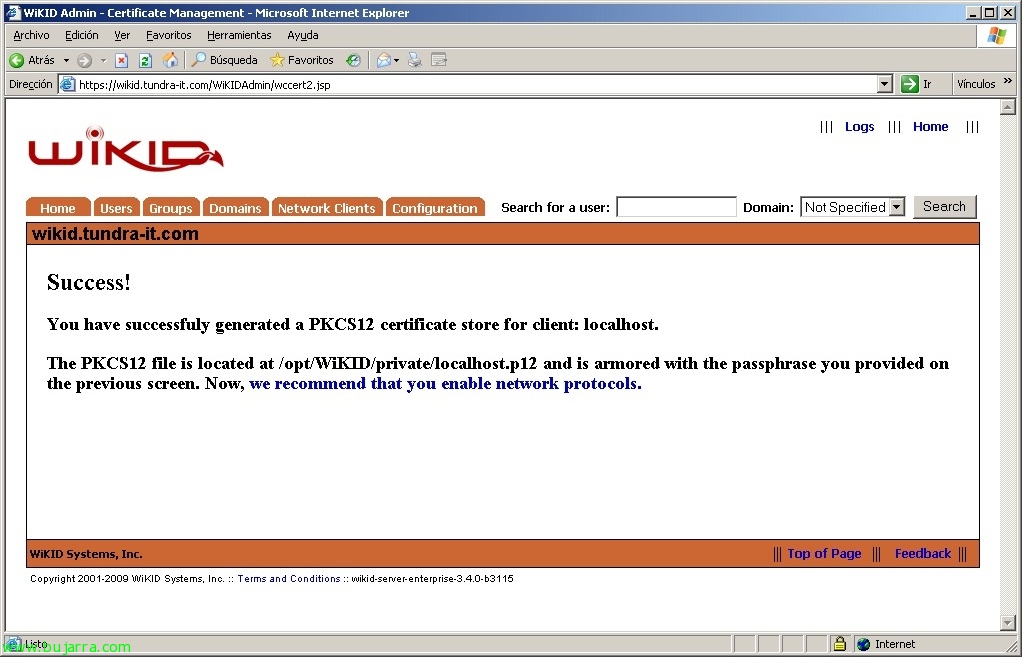The image size is (1022, 657).
Task: Refresh the page using the toolbar icon
Action: coord(145,61)
